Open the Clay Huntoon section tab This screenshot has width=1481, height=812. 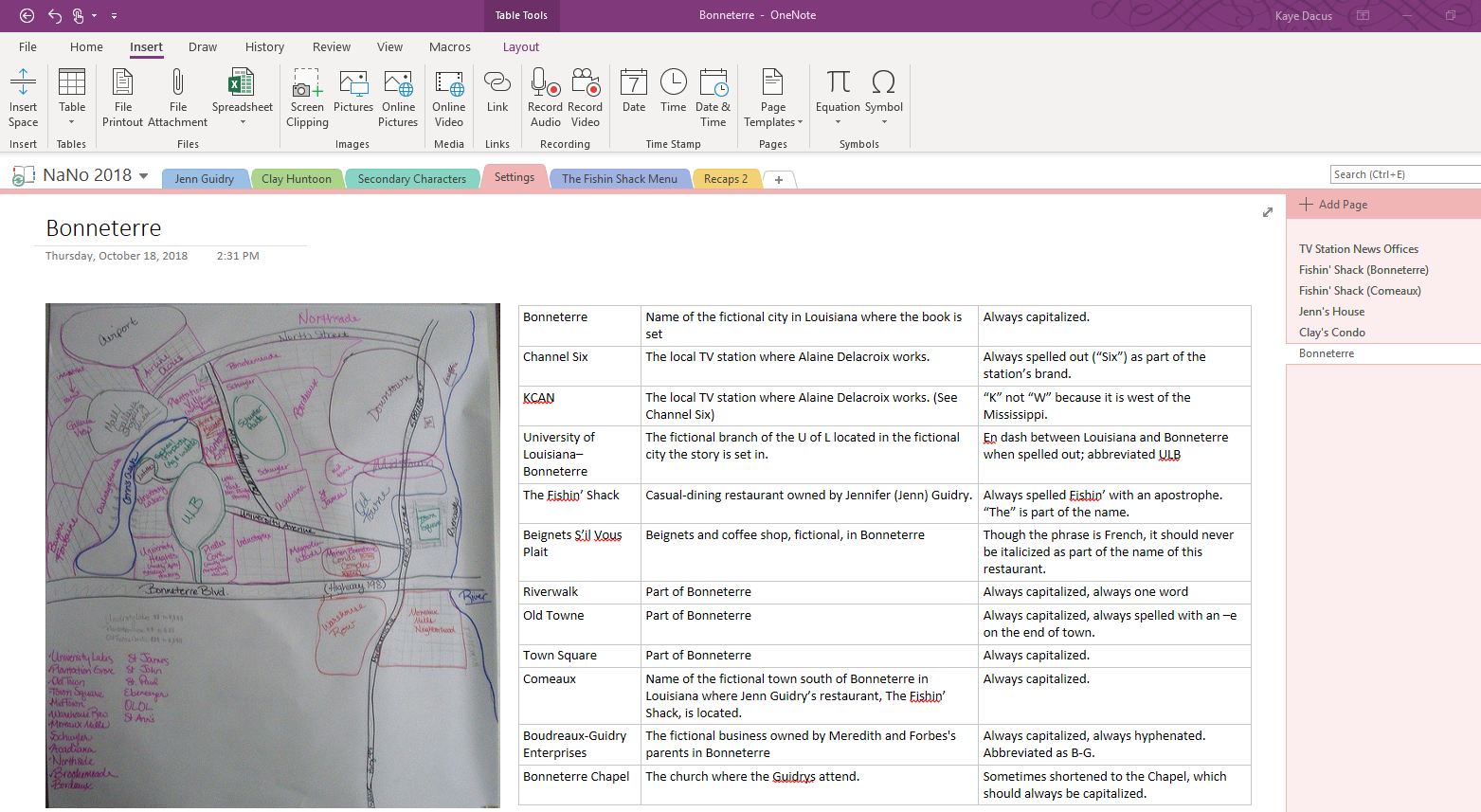click(296, 179)
